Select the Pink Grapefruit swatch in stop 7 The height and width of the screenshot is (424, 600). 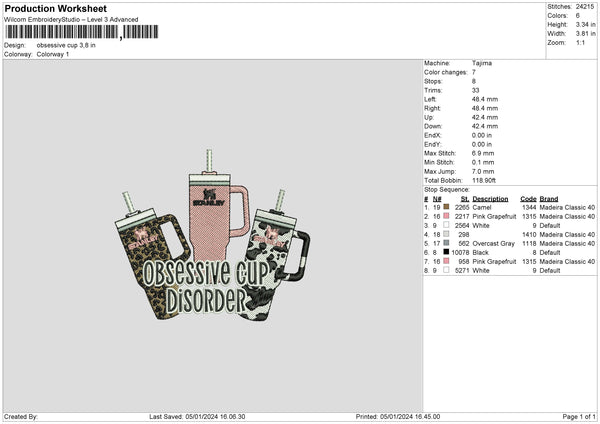[446, 261]
